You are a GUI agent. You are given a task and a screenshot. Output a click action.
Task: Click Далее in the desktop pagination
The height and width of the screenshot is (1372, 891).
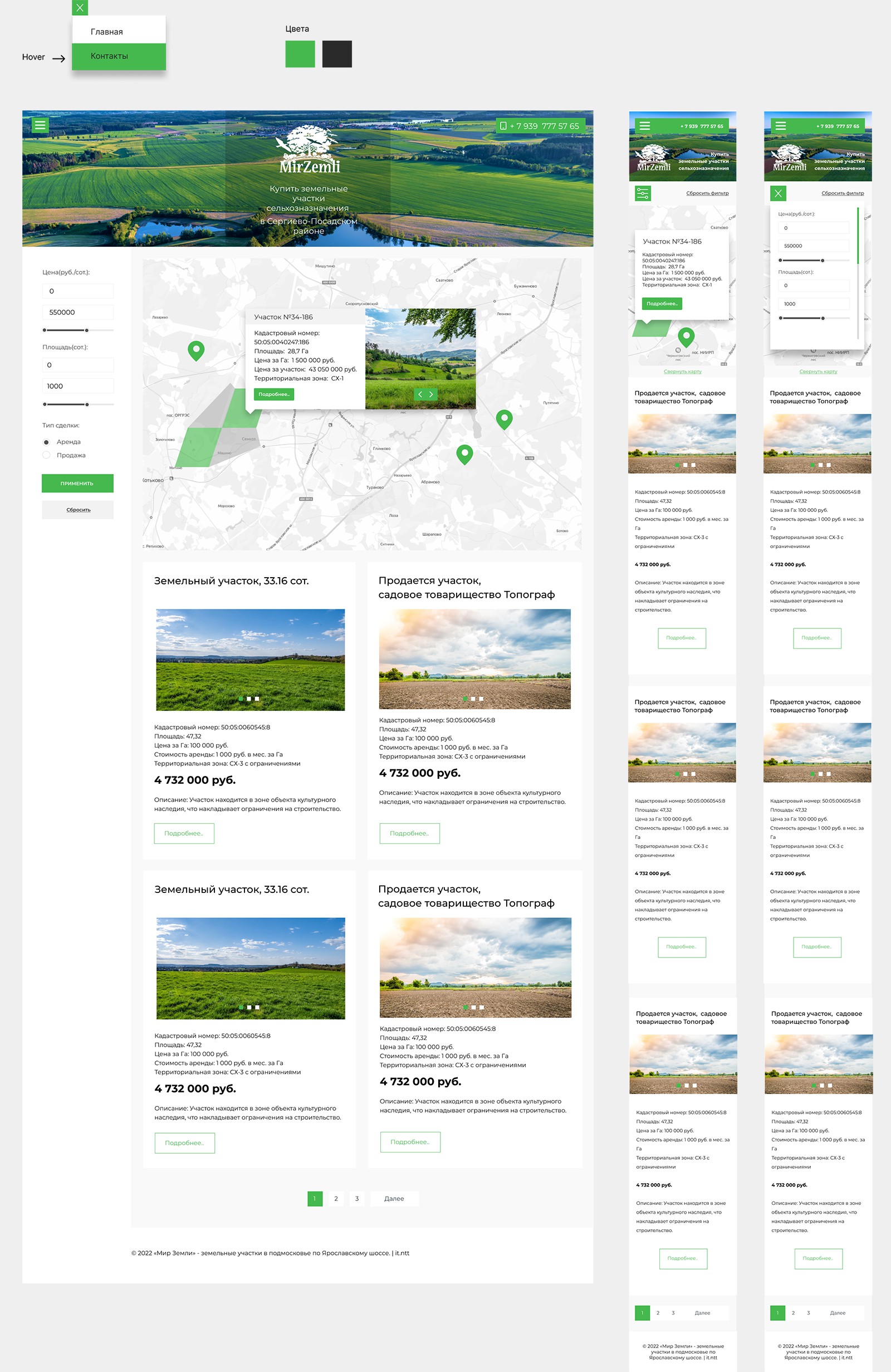[394, 1199]
